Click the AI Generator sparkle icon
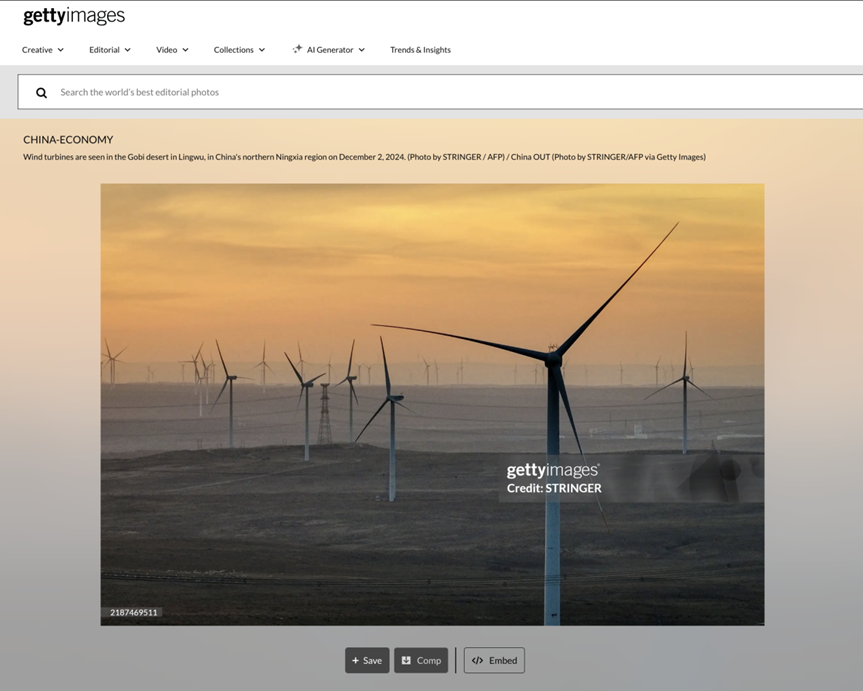 [x=297, y=49]
